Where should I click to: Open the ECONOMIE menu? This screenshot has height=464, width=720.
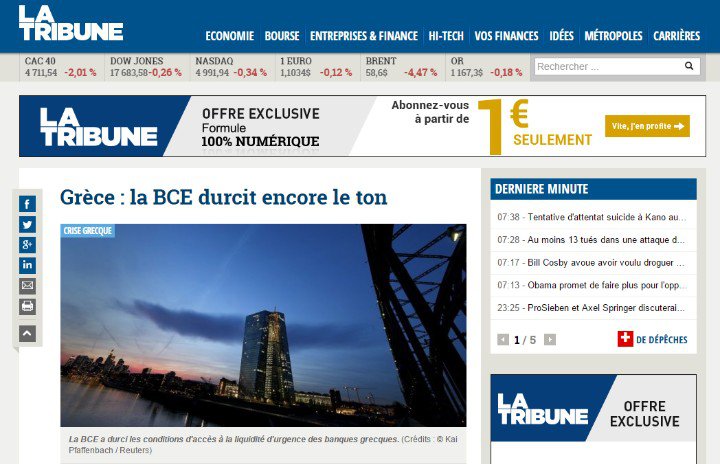pyautogui.click(x=230, y=36)
